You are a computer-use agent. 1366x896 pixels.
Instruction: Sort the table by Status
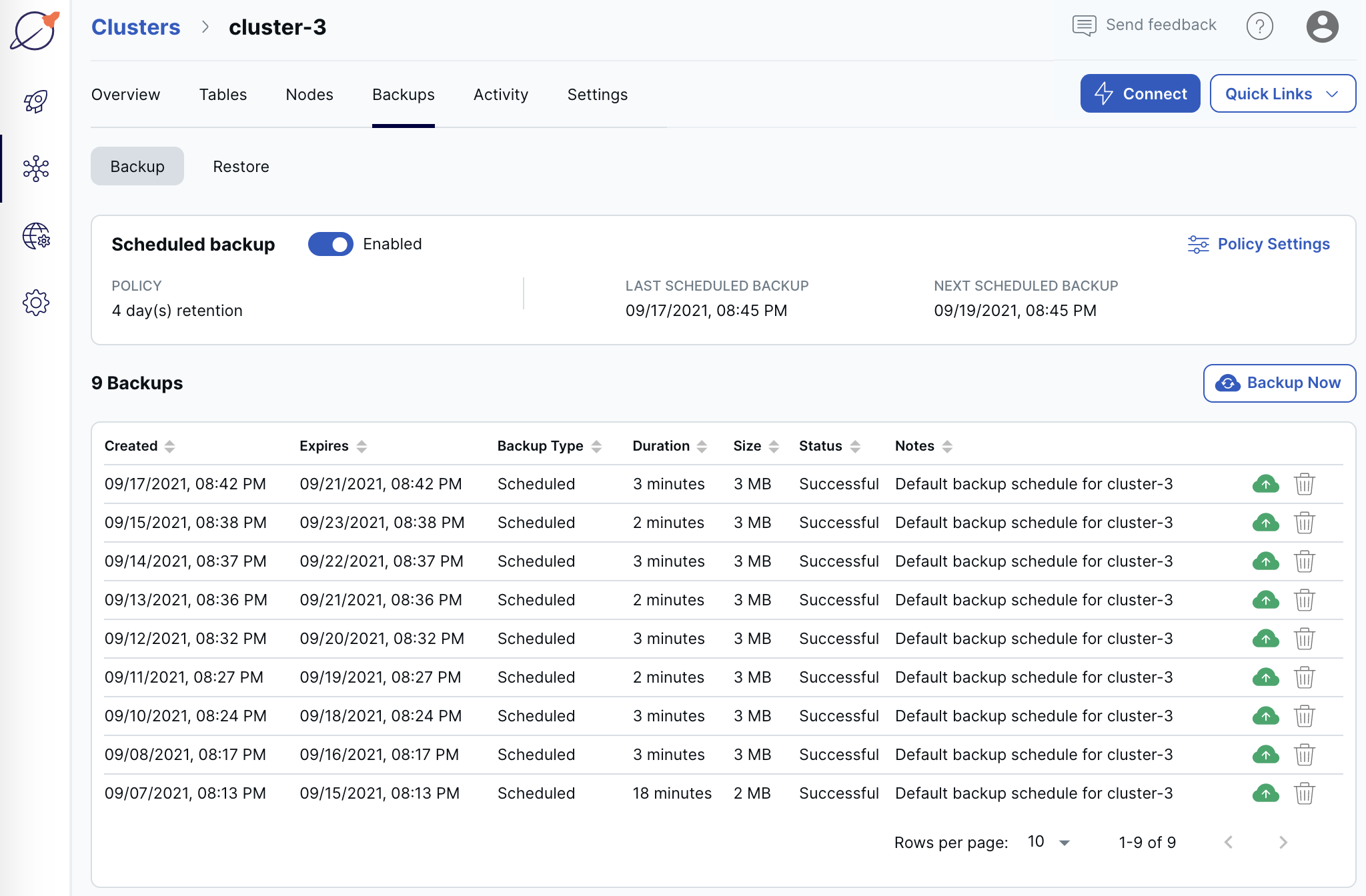[830, 446]
